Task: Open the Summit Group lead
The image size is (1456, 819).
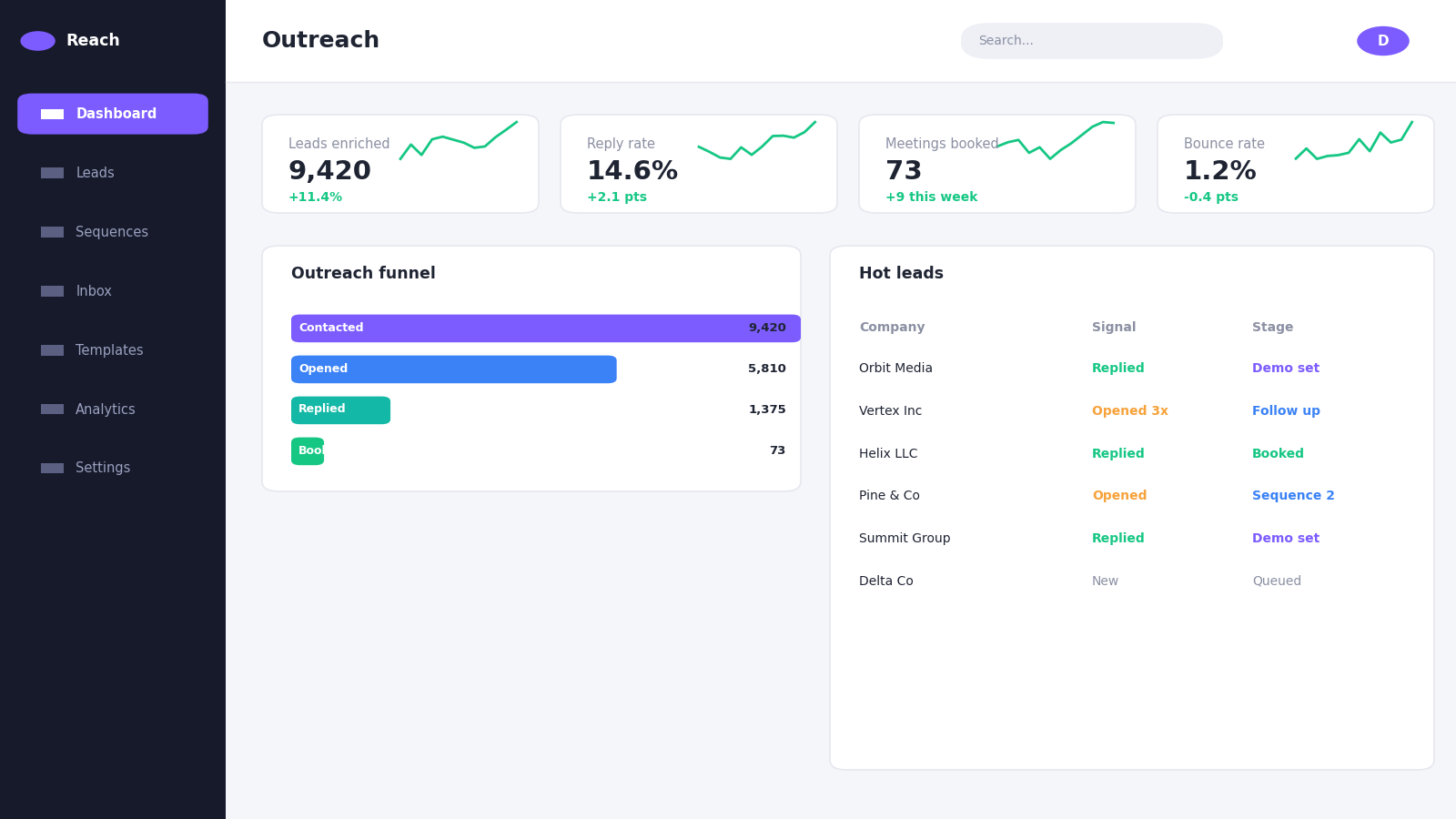Action: (905, 538)
